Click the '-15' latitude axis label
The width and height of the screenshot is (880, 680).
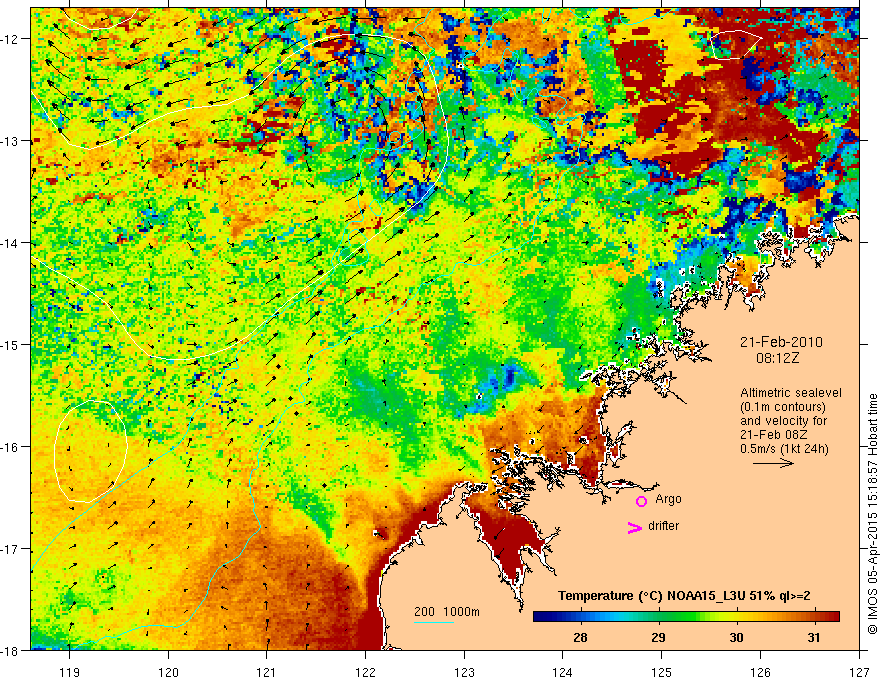click(10, 344)
